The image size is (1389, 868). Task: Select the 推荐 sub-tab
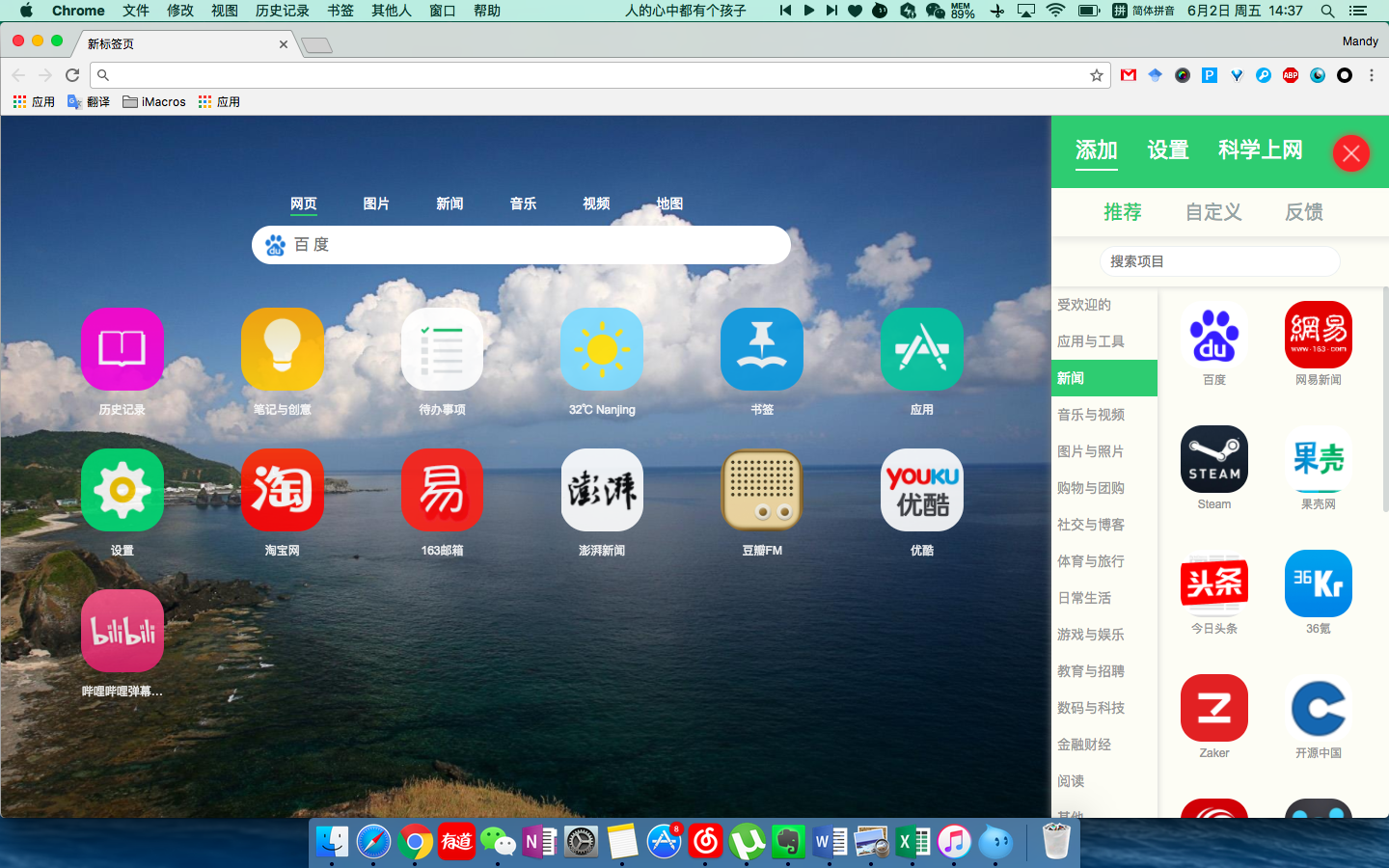coord(1123,212)
